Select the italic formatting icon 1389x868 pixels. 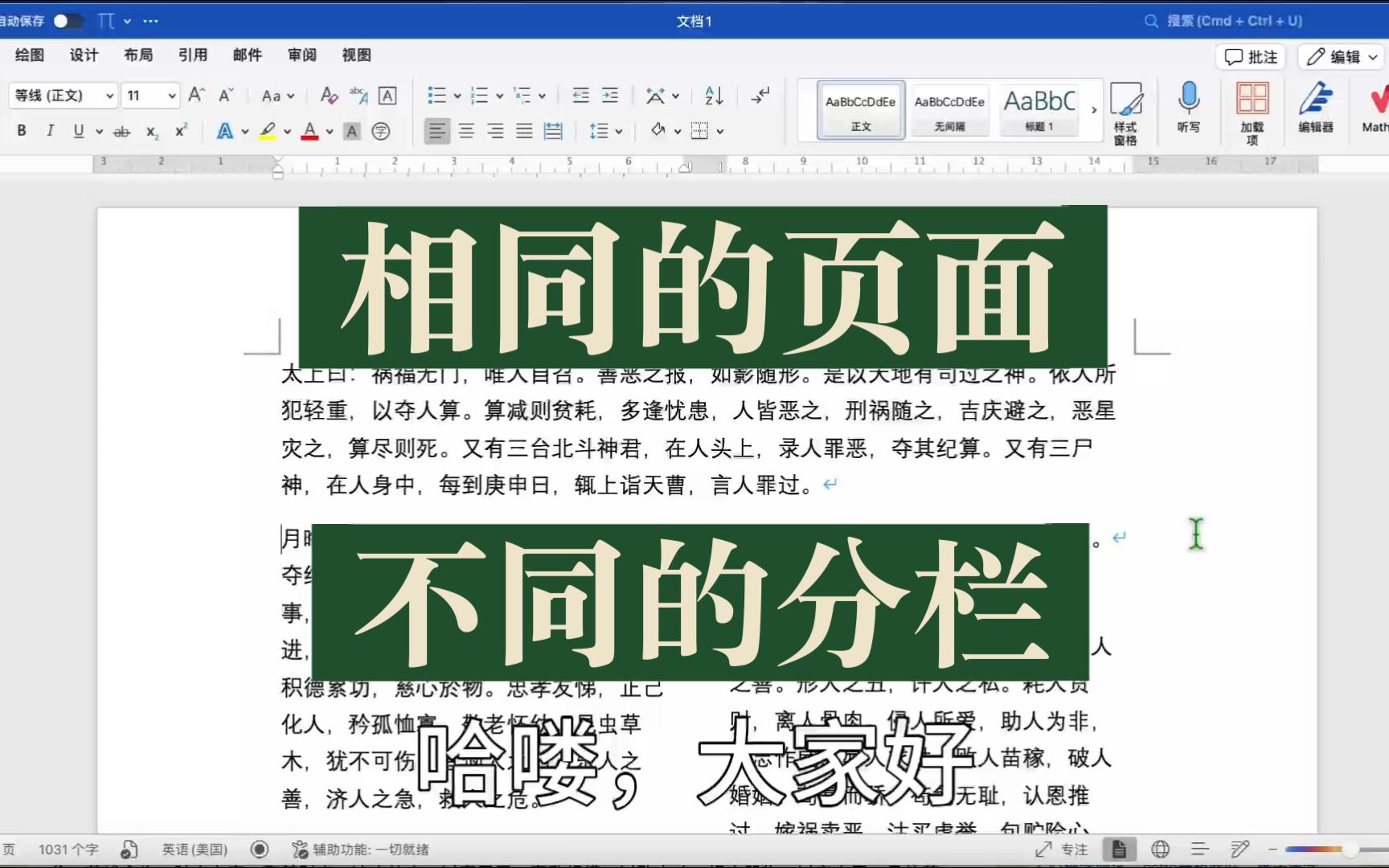pyautogui.click(x=50, y=130)
